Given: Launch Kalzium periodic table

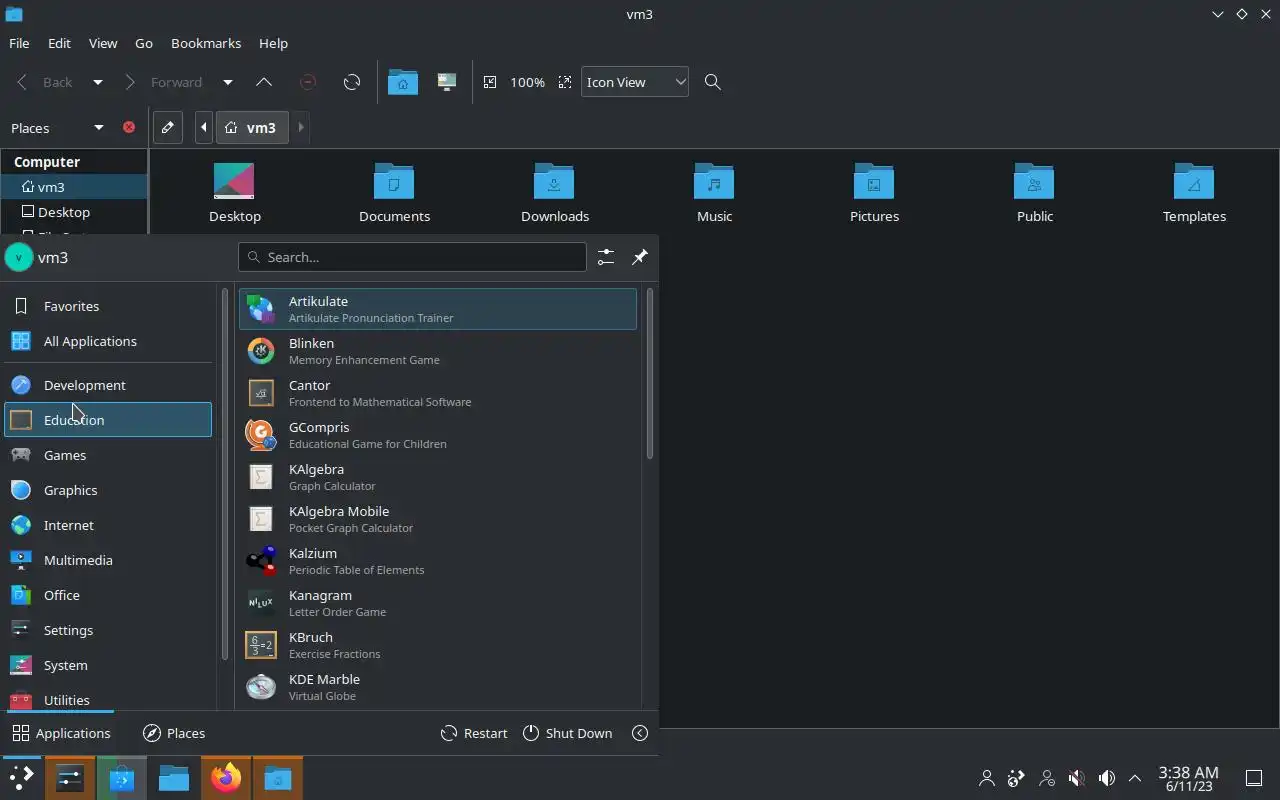Looking at the screenshot, I should 437,561.
